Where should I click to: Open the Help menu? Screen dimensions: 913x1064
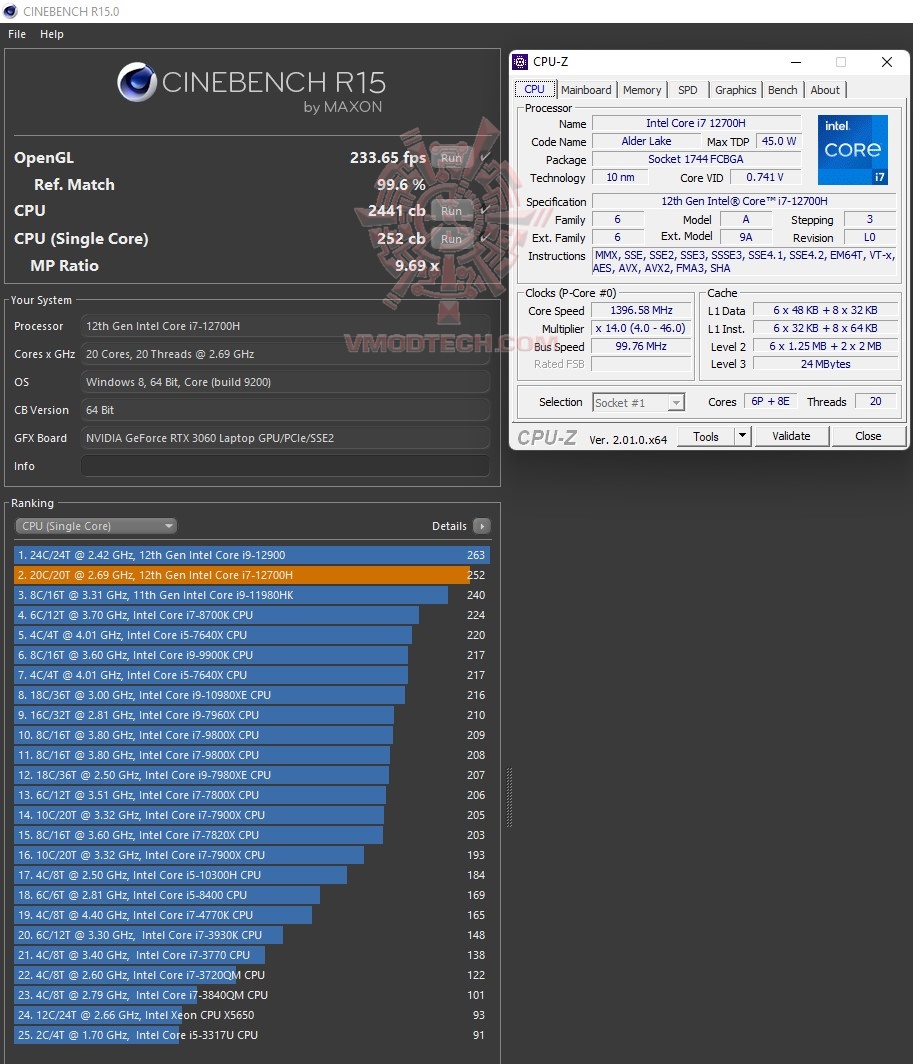tap(52, 34)
